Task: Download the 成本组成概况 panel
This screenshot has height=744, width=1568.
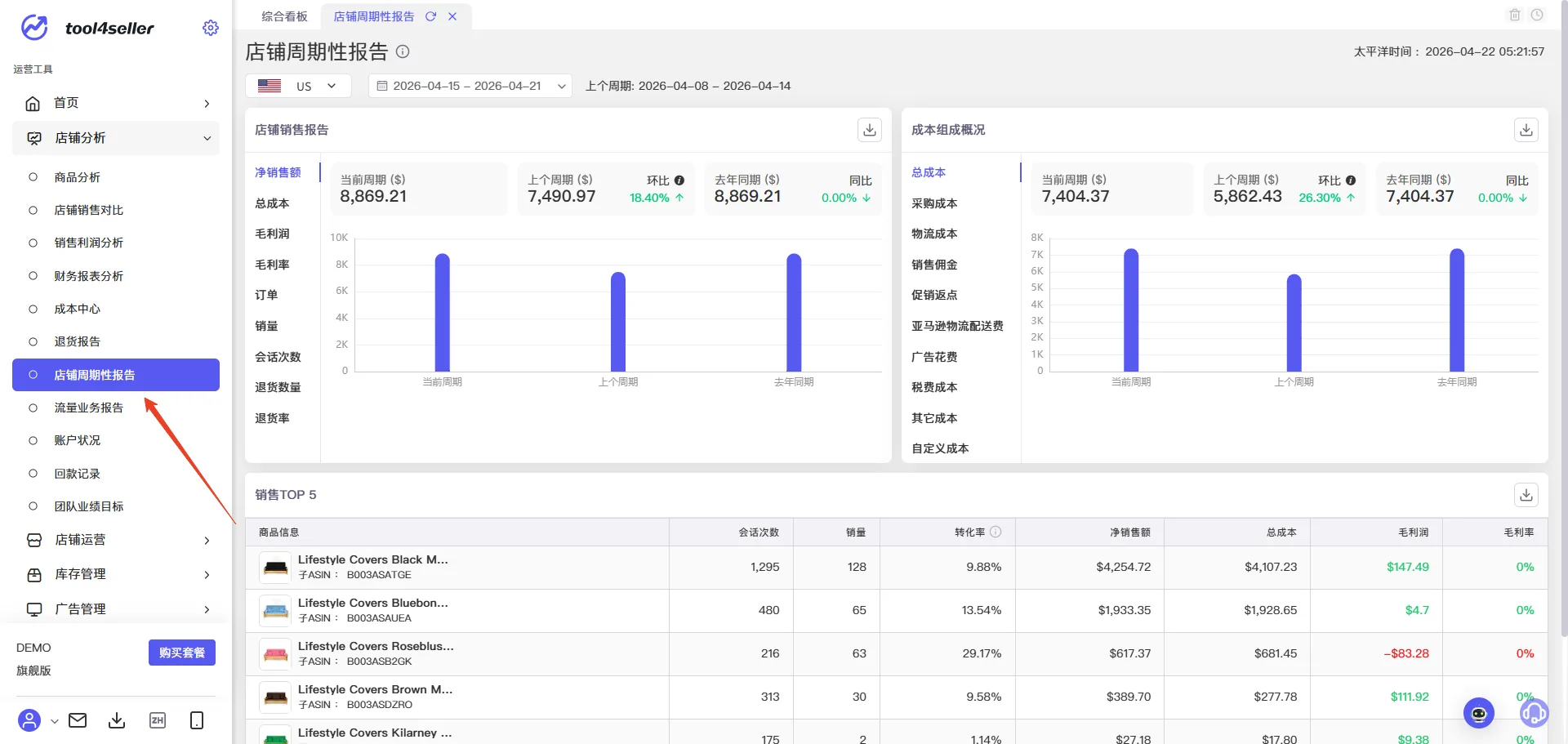Action: pyautogui.click(x=1526, y=130)
